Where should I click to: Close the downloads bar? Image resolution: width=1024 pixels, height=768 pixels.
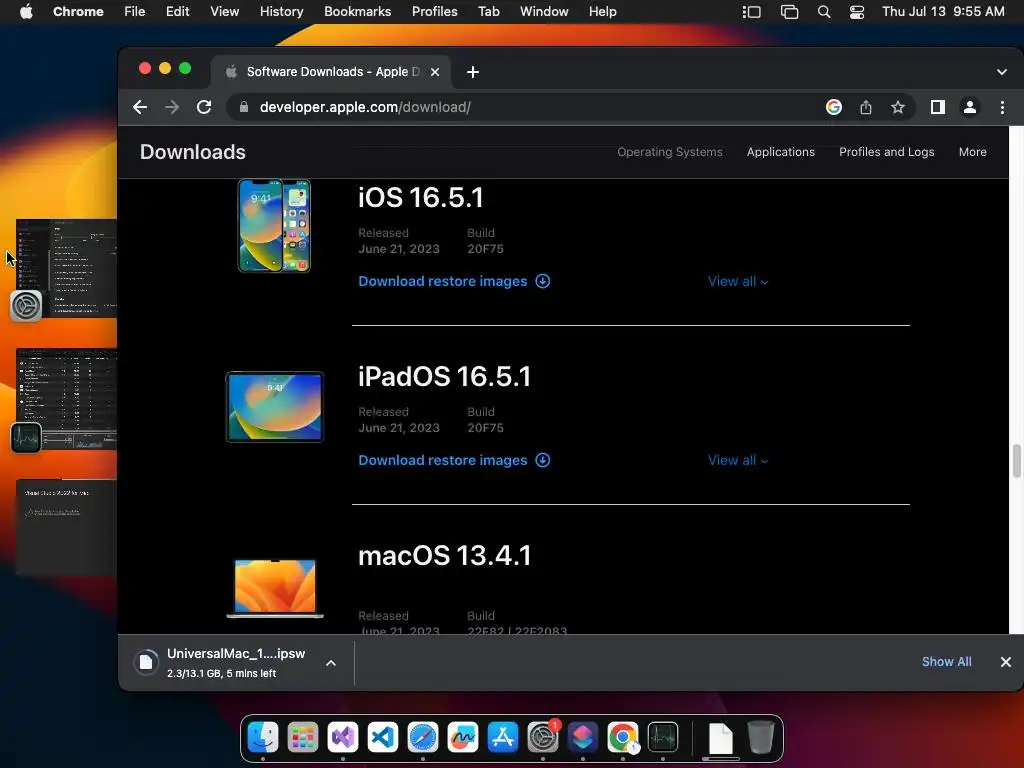[x=1006, y=662]
